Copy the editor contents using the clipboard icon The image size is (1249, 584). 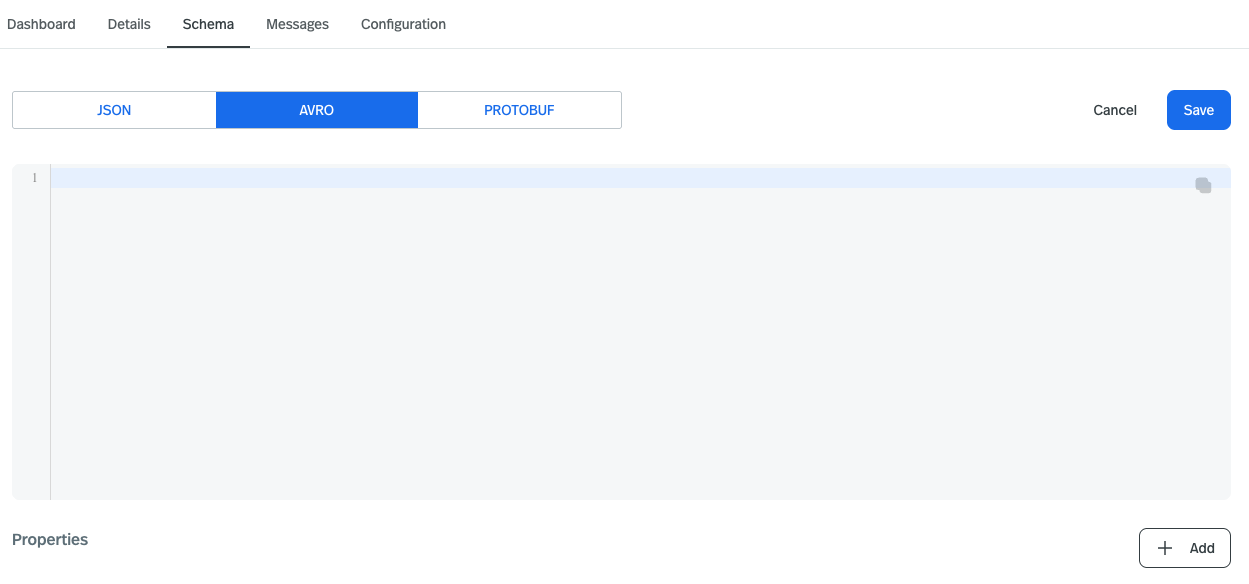(x=1202, y=185)
